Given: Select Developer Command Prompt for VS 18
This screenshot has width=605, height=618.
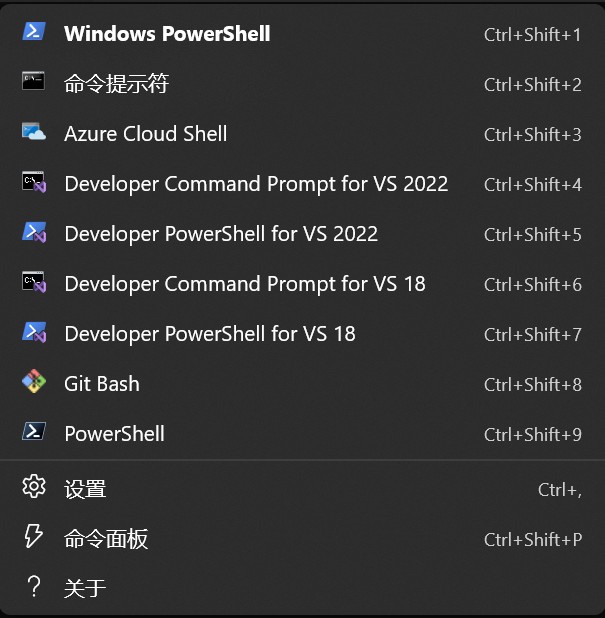Looking at the screenshot, I should coord(302,284).
